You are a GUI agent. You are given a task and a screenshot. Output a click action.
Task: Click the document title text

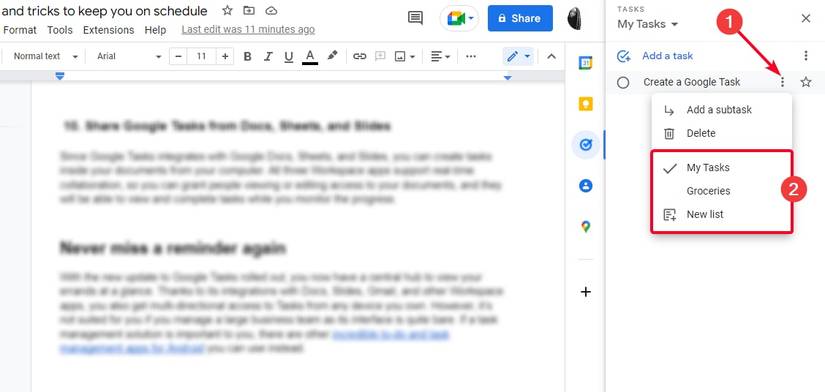coord(104,11)
